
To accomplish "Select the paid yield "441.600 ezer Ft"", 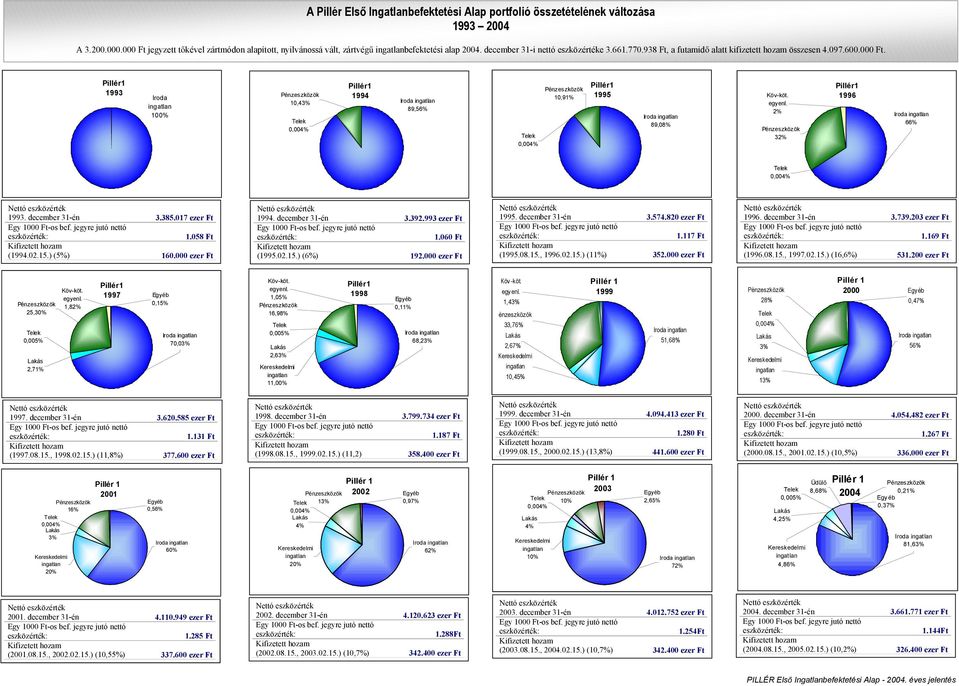I will [678, 452].
